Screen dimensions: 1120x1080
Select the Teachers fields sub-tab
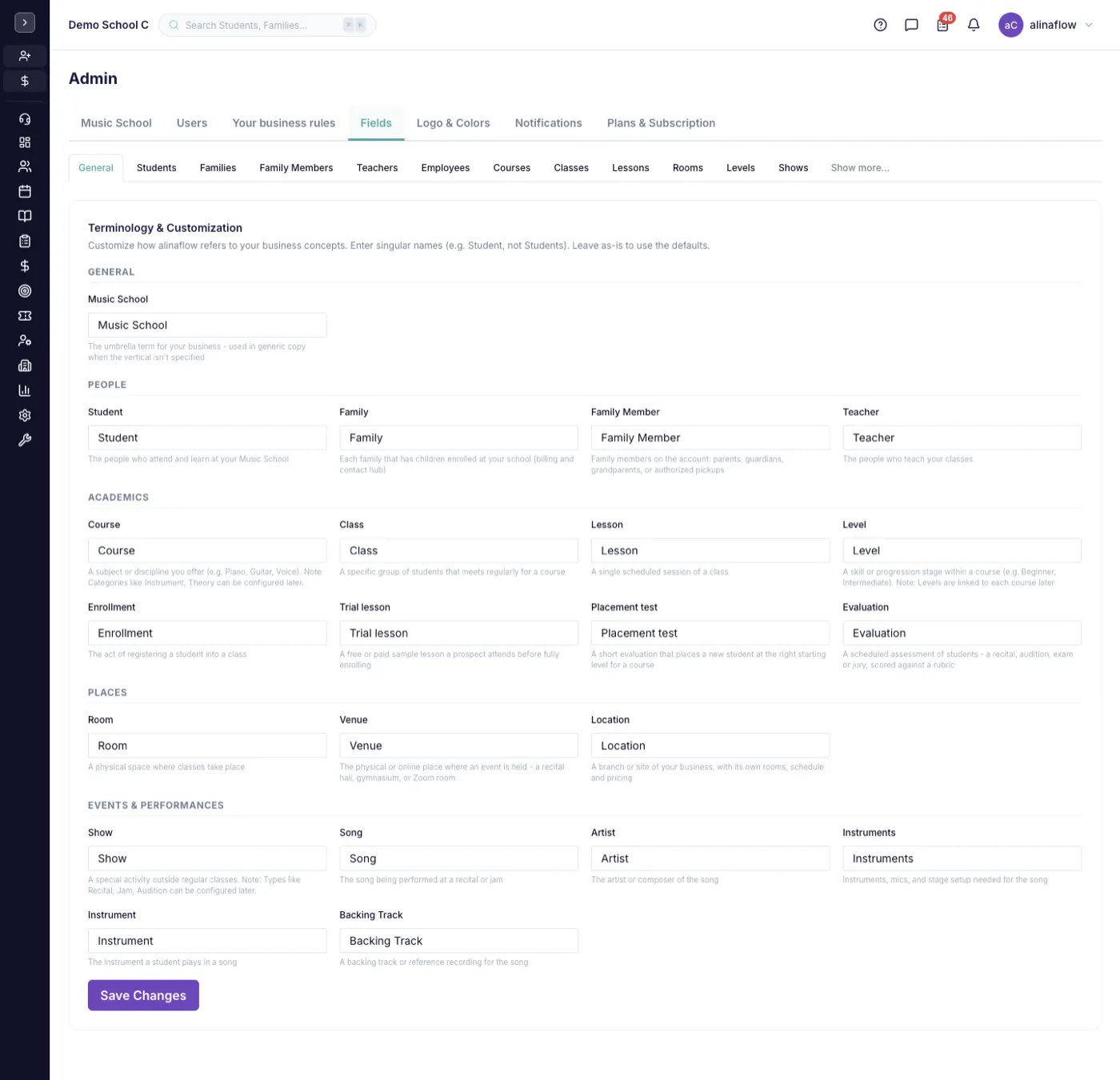point(378,168)
